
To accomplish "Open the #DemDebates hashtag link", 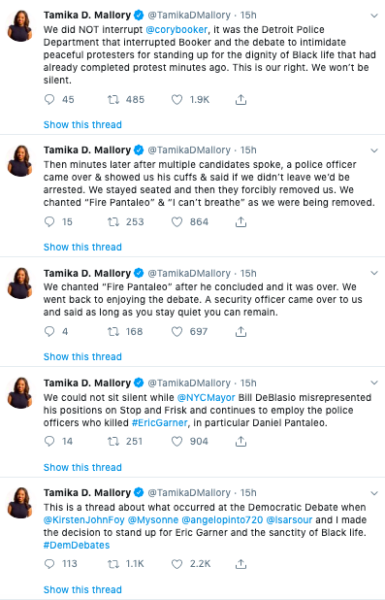I will (x=77, y=545).
